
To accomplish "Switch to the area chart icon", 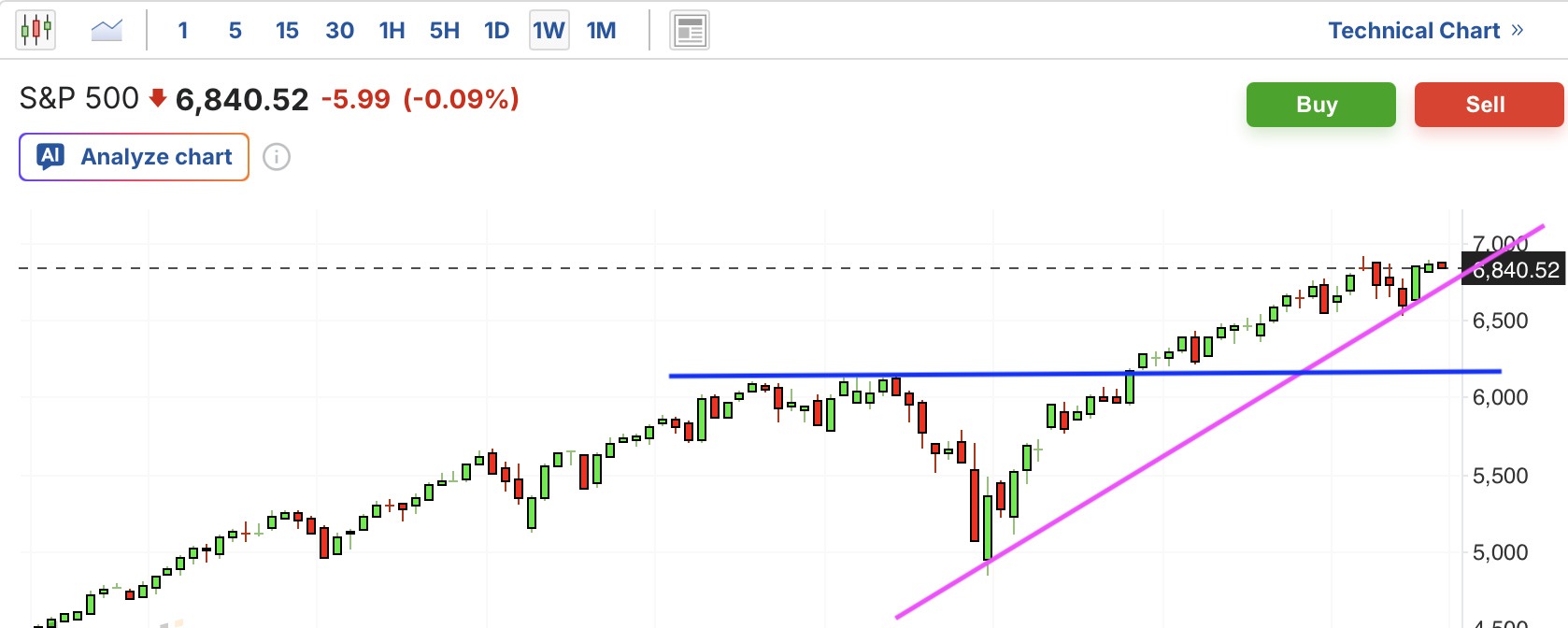I will (107, 31).
